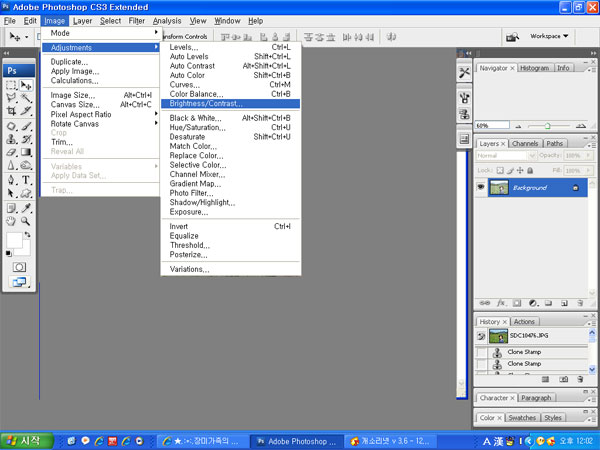
Task: Toggle lock all in Layers panel
Action: click(x=530, y=170)
